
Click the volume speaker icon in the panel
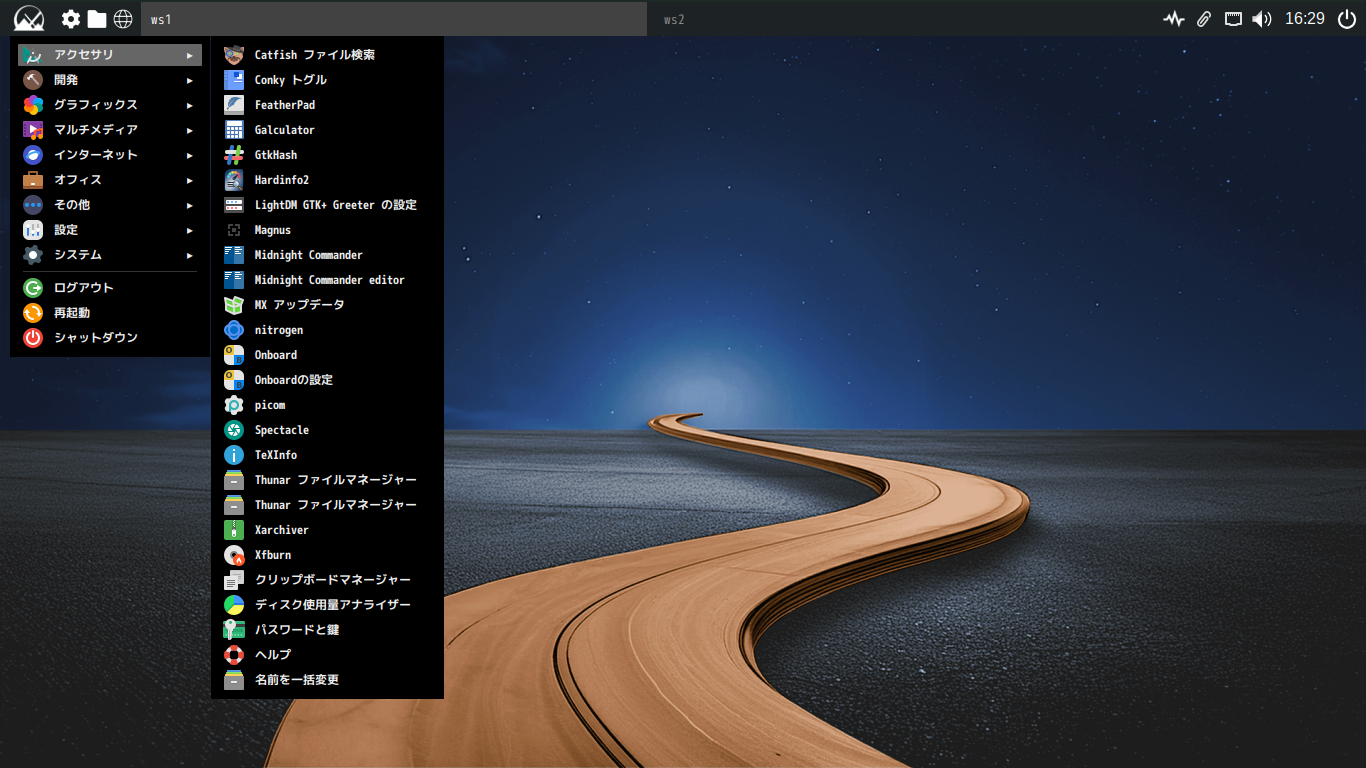tap(1262, 19)
